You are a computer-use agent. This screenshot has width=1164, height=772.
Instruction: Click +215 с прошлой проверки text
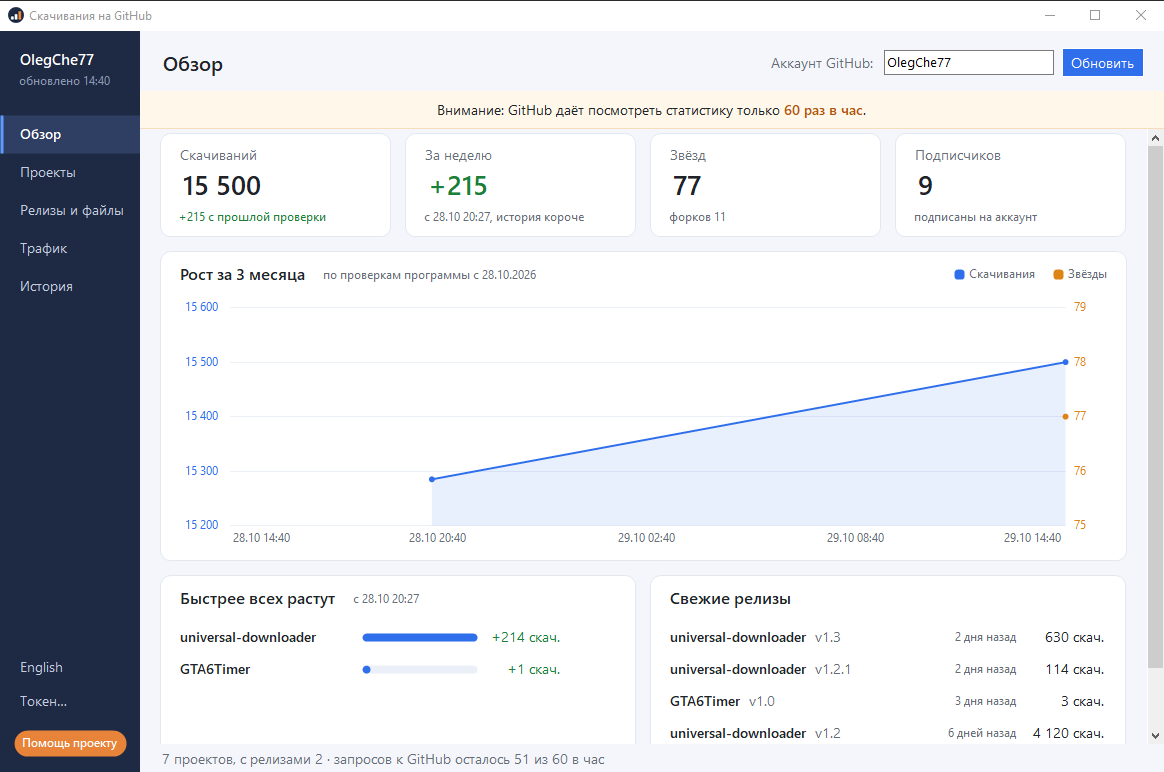pyautogui.click(x=252, y=217)
